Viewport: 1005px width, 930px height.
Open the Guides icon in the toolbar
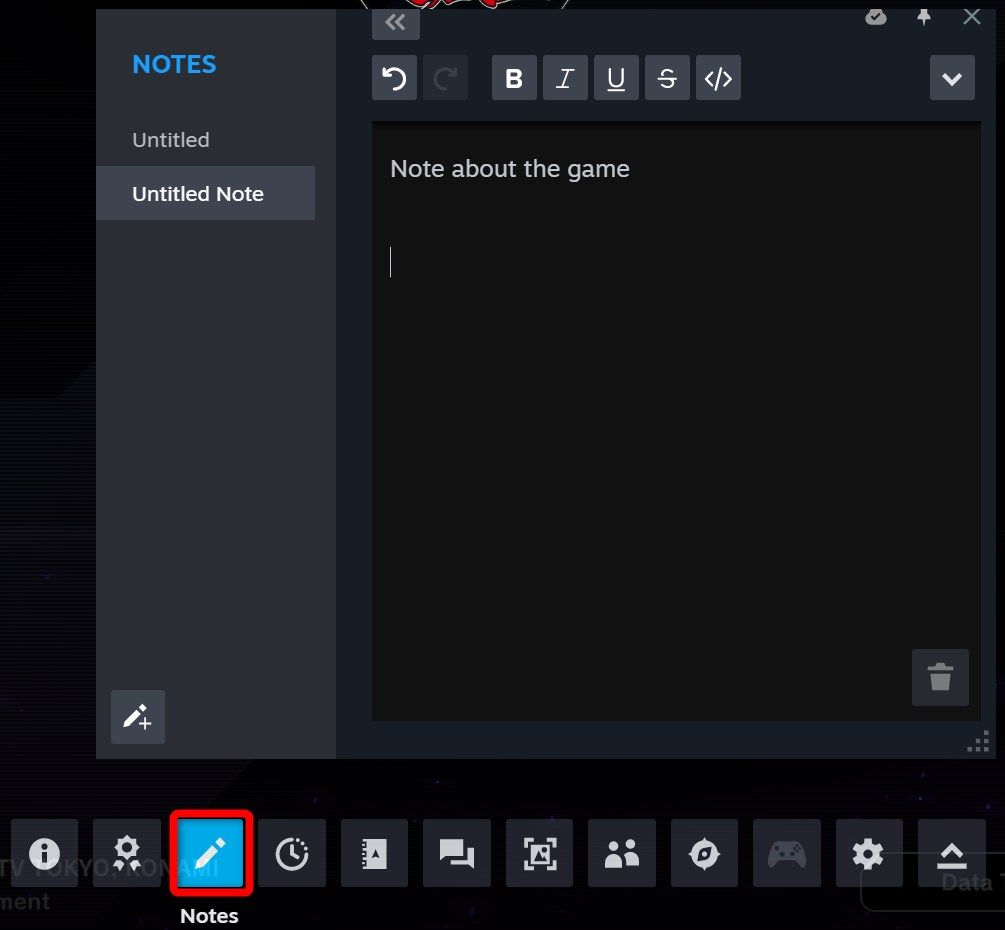(374, 853)
